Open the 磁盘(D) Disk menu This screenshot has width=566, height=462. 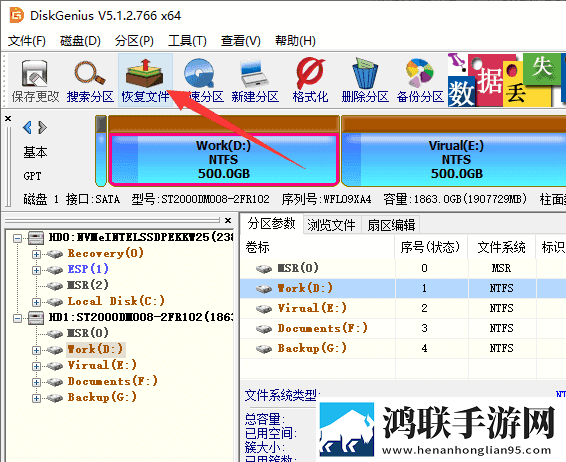point(80,41)
